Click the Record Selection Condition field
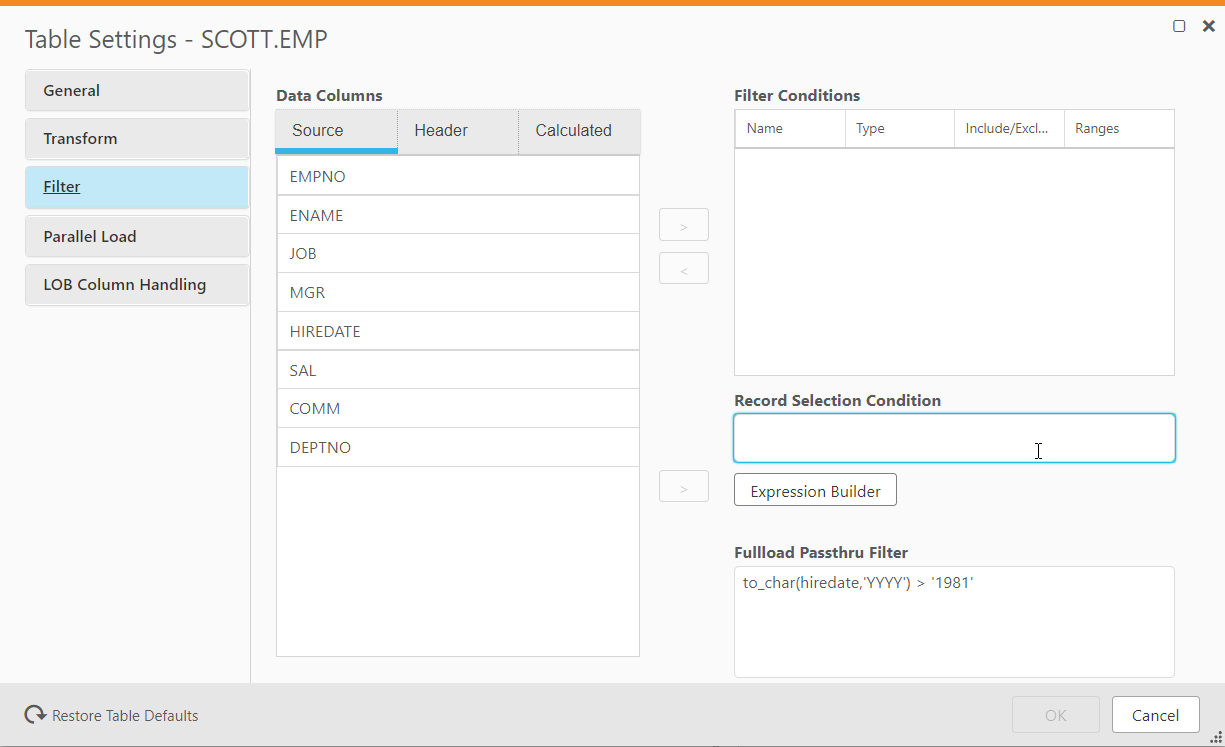Image resolution: width=1225 pixels, height=747 pixels. [954, 438]
